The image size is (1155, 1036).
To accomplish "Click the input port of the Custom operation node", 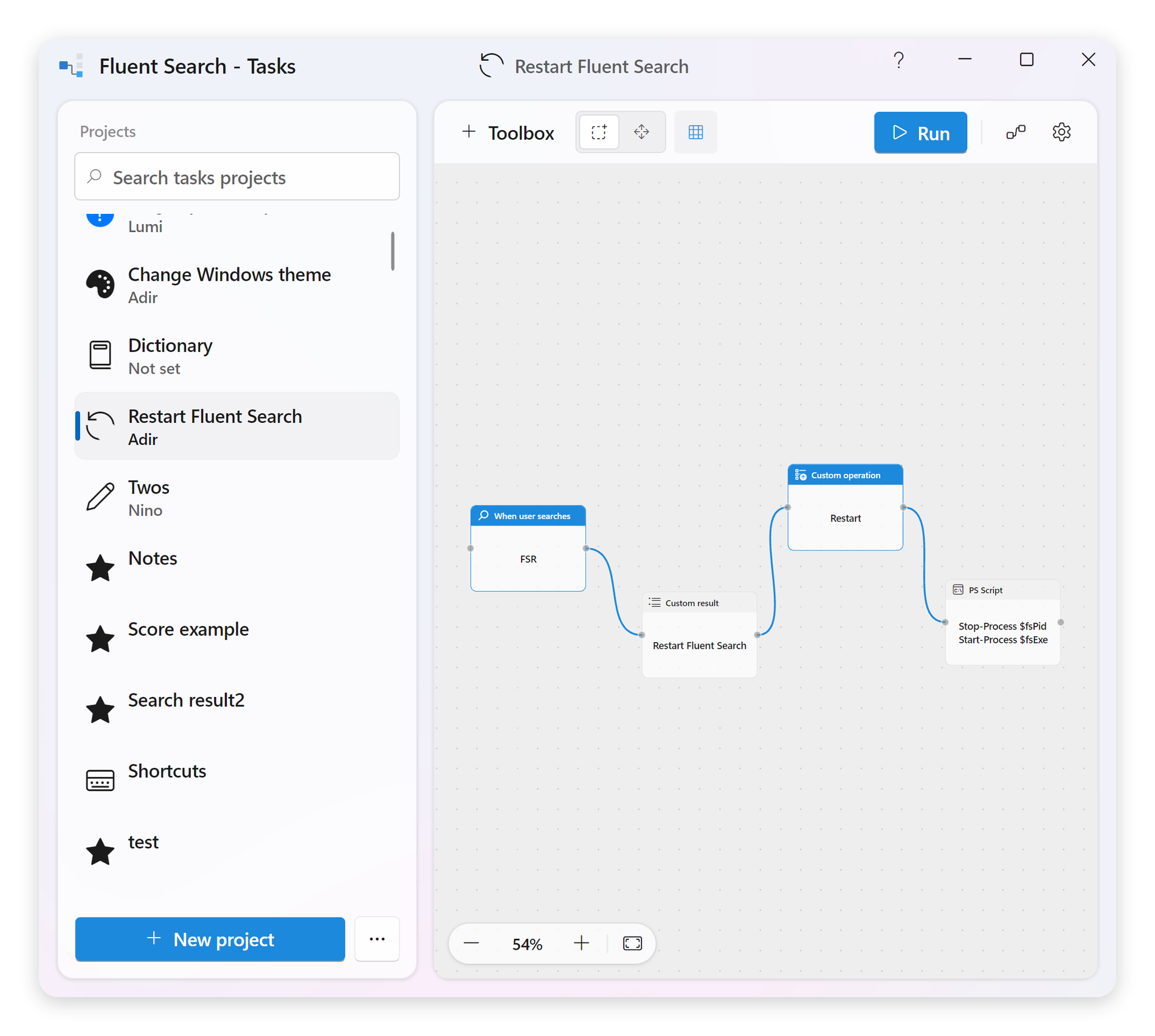I will (x=788, y=507).
